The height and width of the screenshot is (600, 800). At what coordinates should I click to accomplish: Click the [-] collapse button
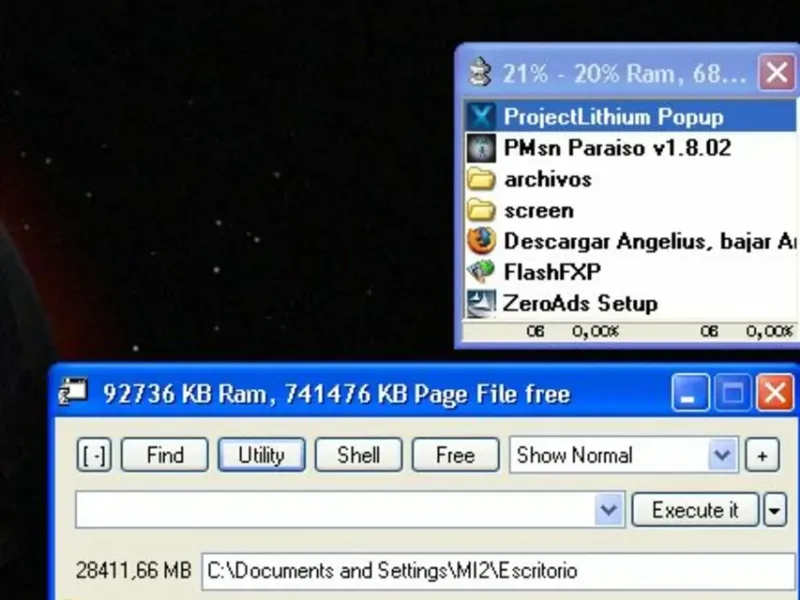[94, 455]
